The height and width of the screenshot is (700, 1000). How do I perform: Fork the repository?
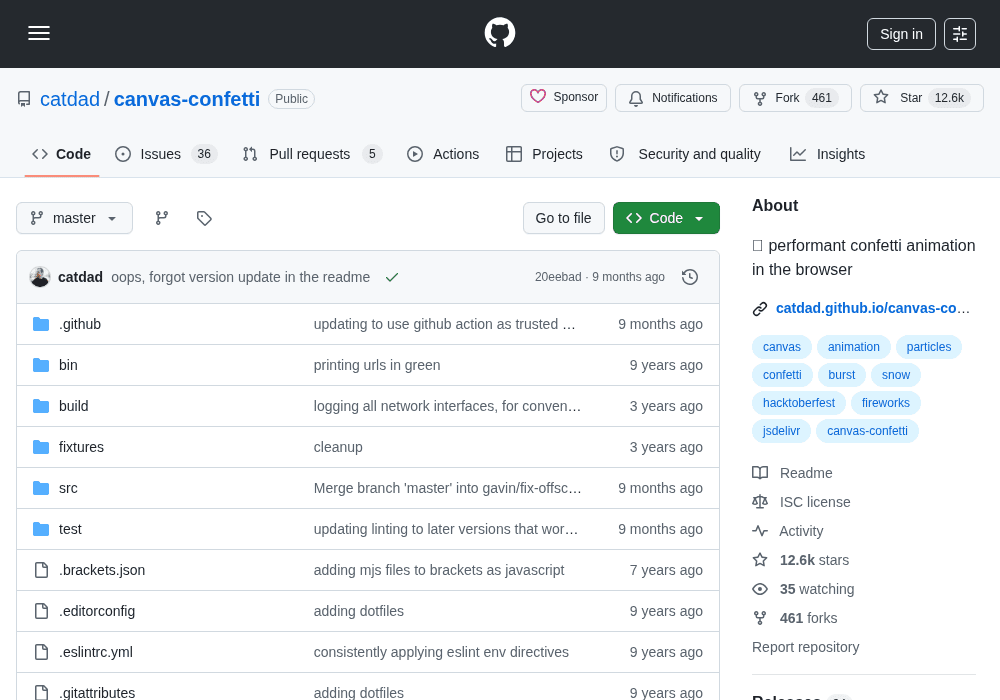click(795, 98)
